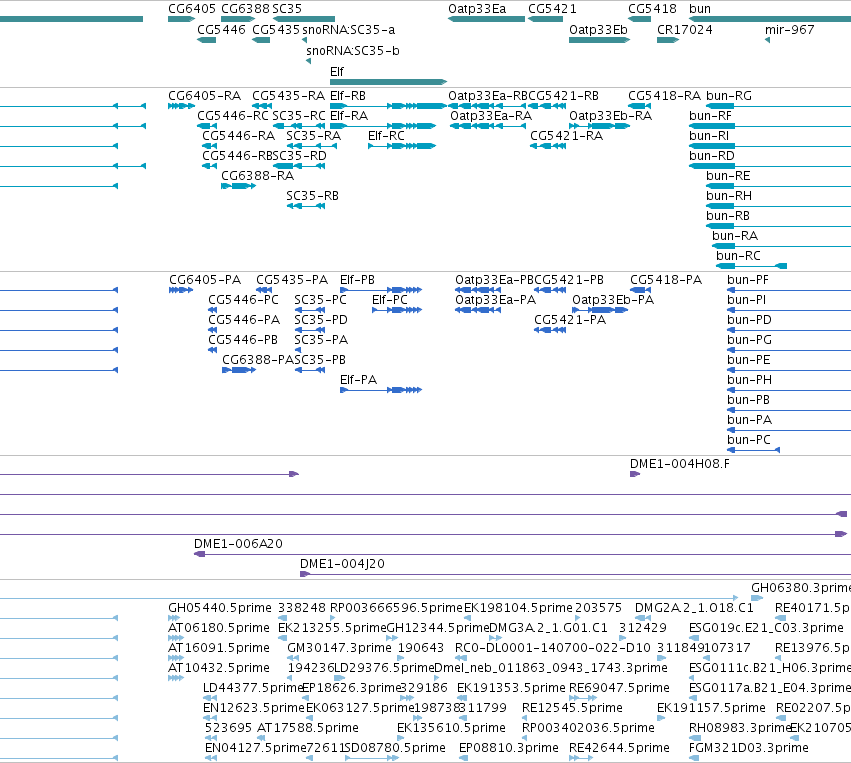Select the DME1-004J20 clone label
The width and height of the screenshot is (851, 763).
coord(342,563)
